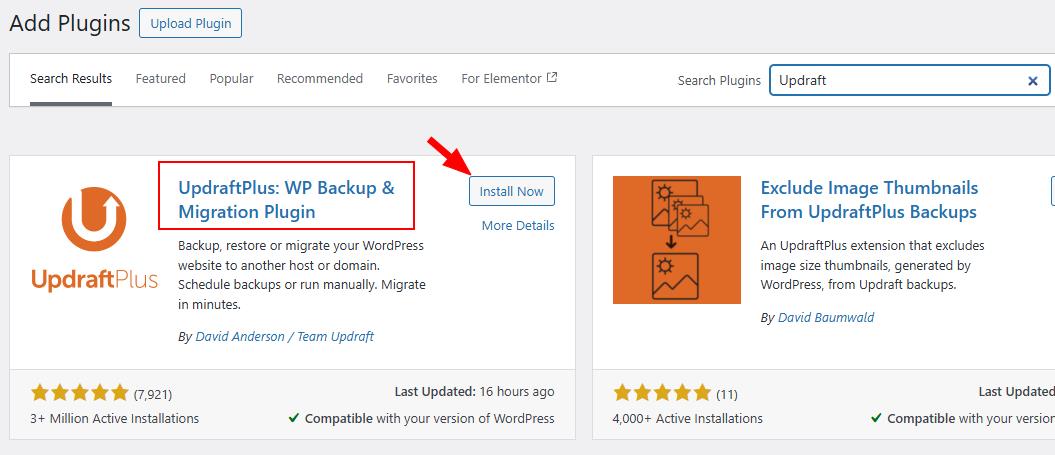
Task: Open the For Elementor tab
Action: point(501,78)
